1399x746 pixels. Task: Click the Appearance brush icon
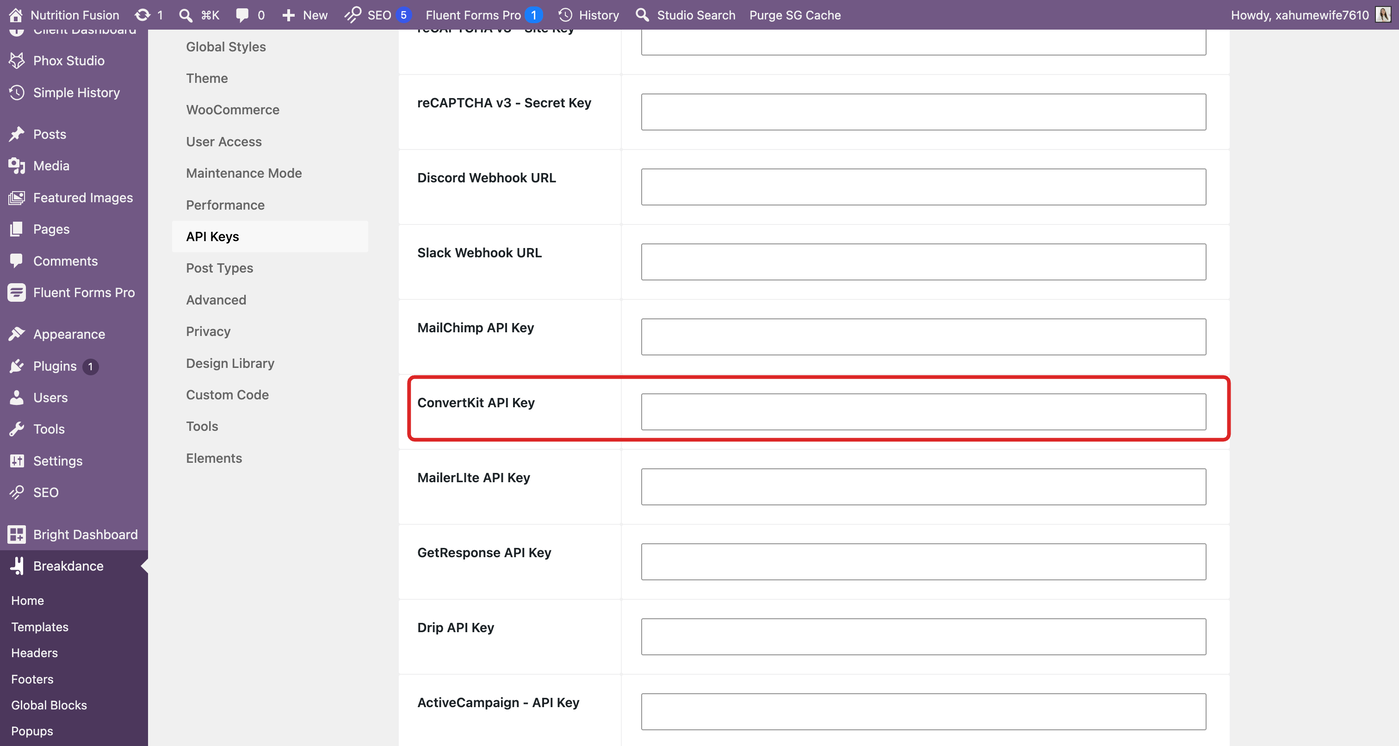tap(16, 334)
